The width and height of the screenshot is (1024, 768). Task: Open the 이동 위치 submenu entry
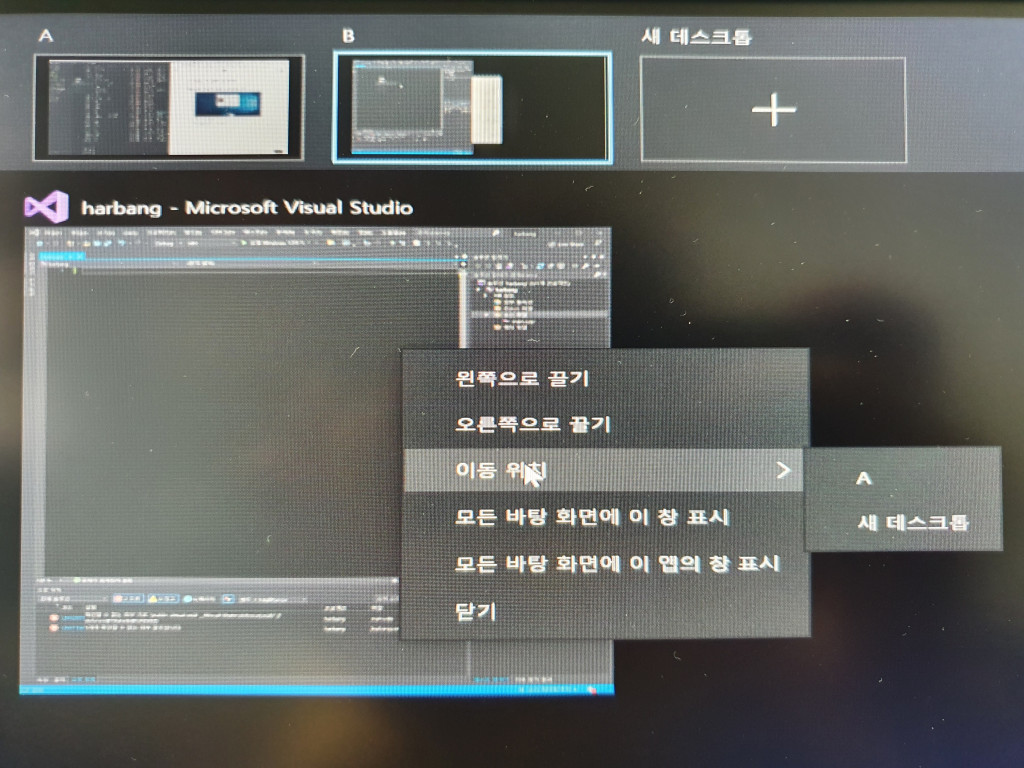click(x=603, y=470)
